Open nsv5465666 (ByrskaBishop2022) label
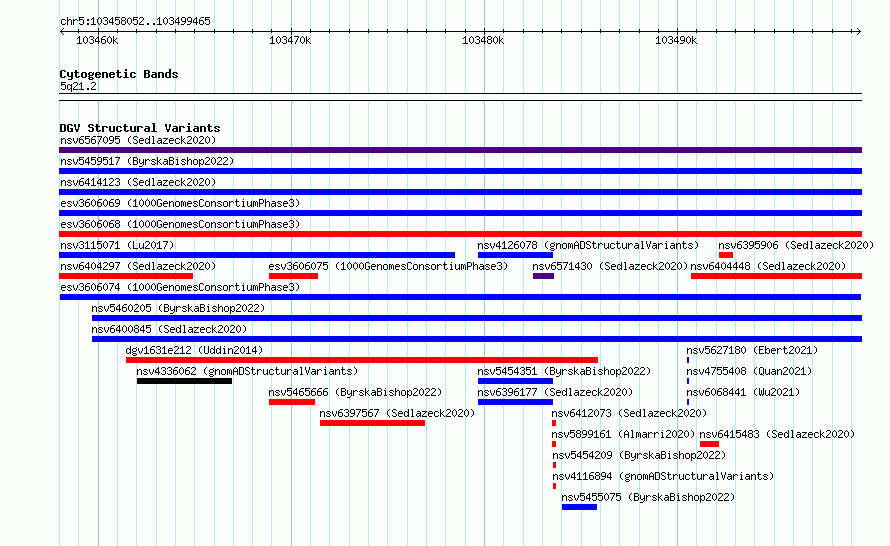This screenshot has width=890, height=546. click(x=355, y=392)
